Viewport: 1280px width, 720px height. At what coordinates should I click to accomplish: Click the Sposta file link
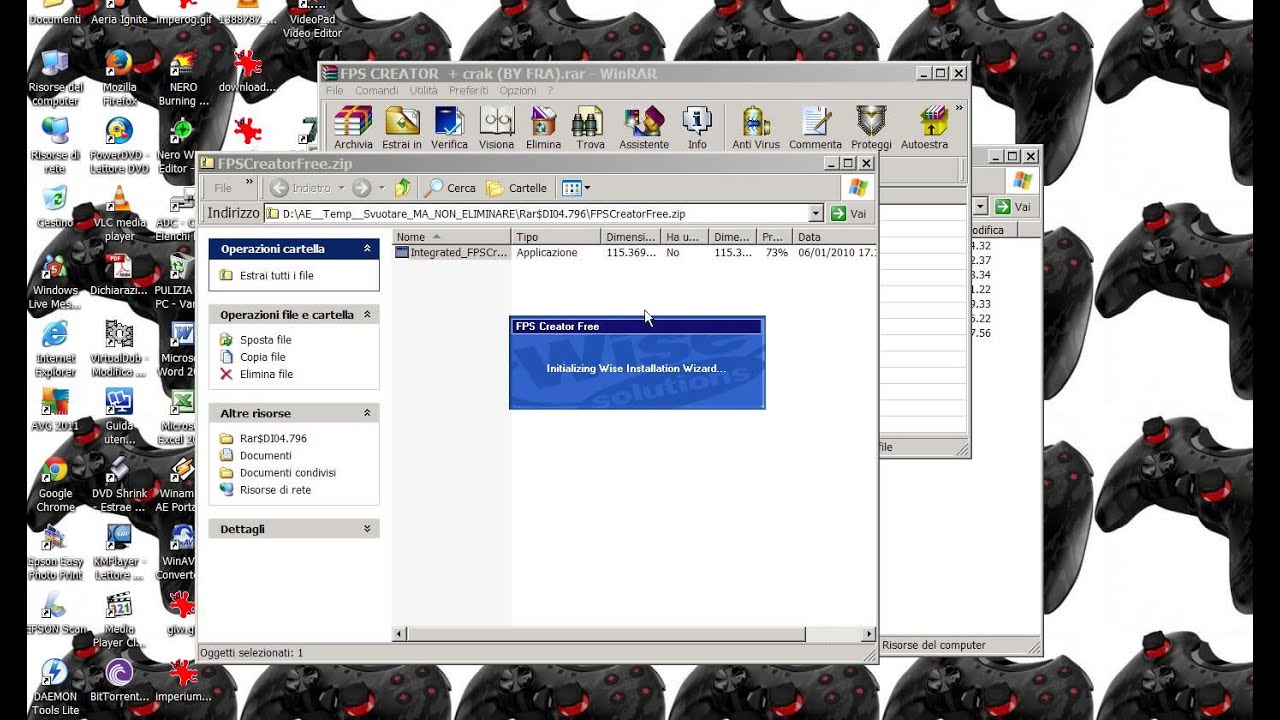265,340
